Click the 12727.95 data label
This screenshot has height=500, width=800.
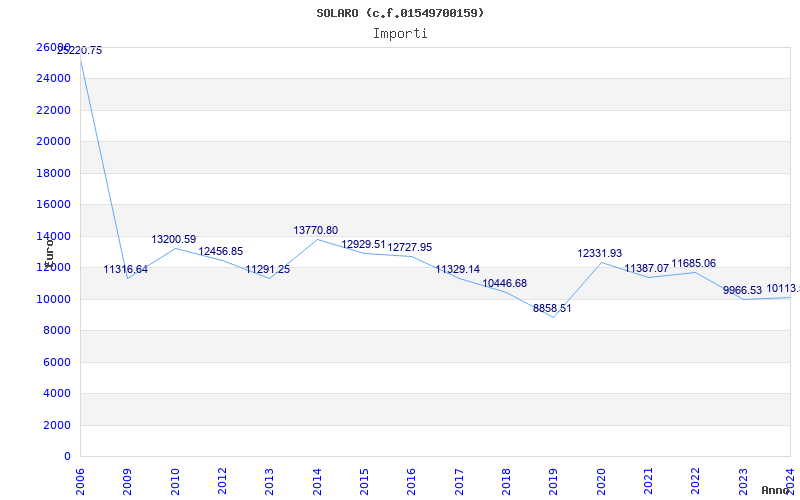point(410,247)
